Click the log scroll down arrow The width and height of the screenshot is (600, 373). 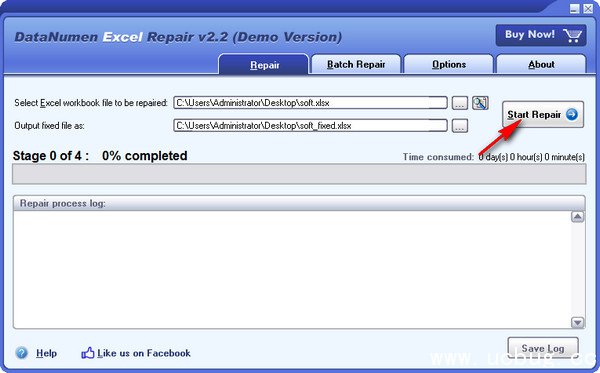(x=577, y=323)
